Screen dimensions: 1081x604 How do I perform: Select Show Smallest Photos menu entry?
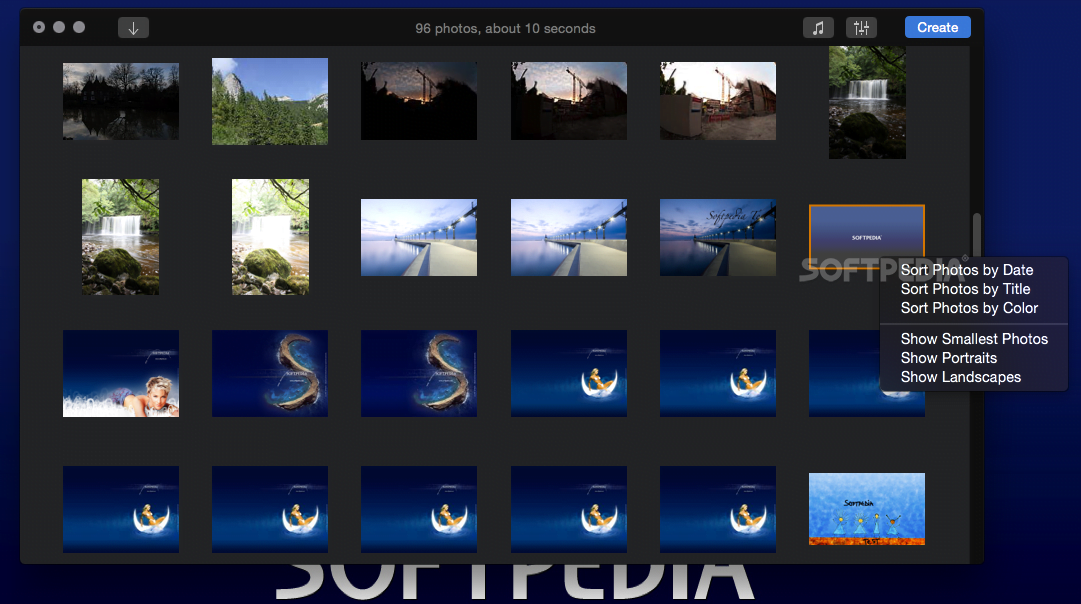coord(974,339)
